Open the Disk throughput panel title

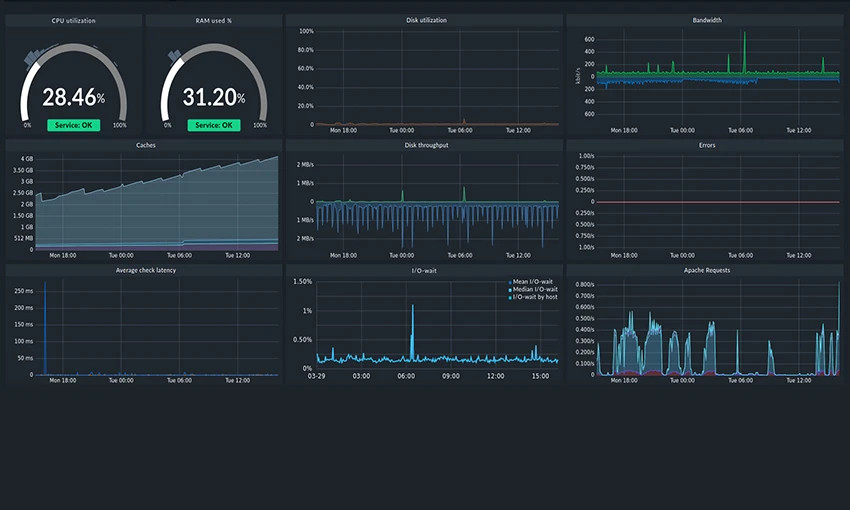coord(426,145)
